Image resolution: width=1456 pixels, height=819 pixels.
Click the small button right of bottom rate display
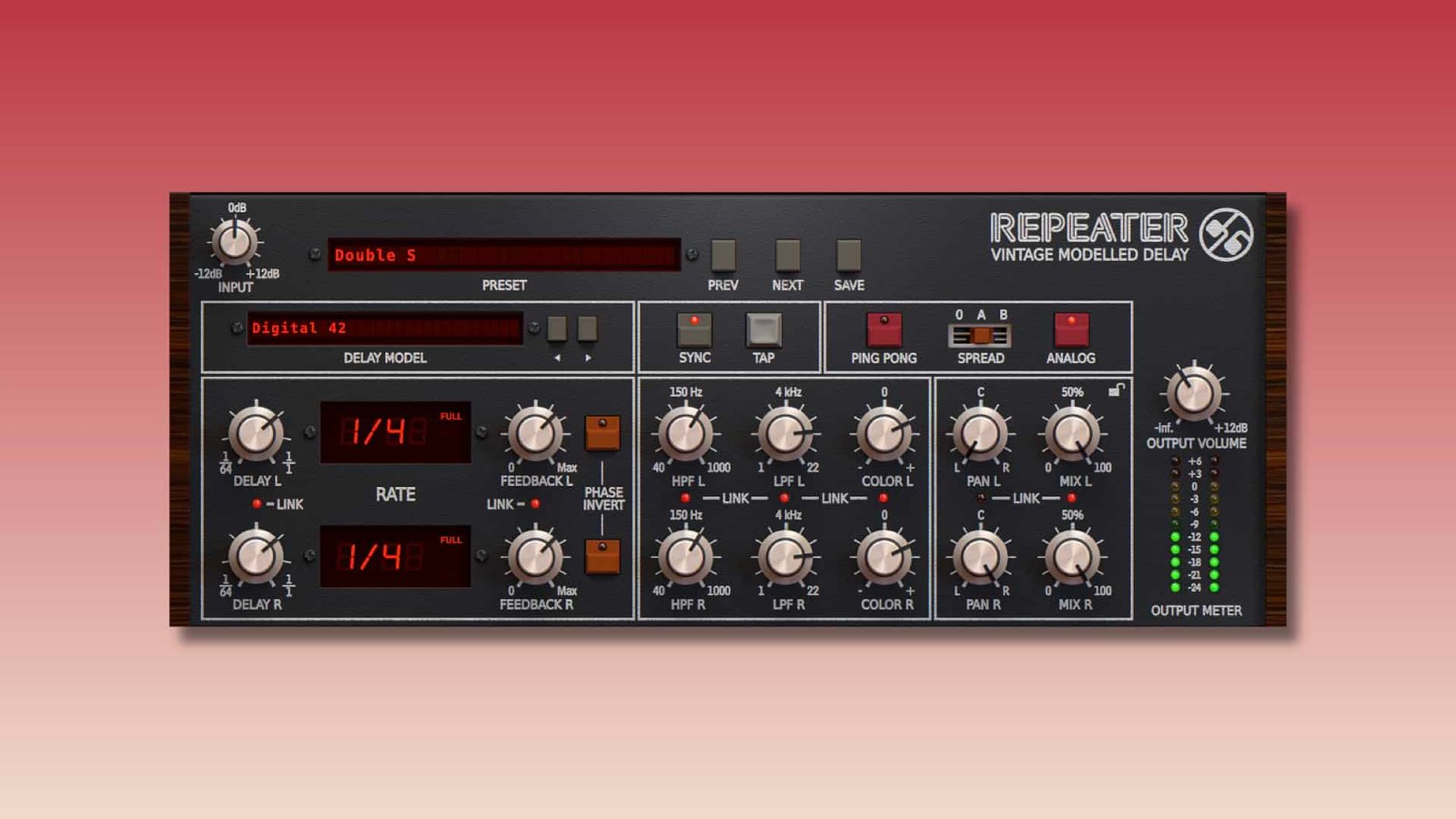click(x=481, y=555)
